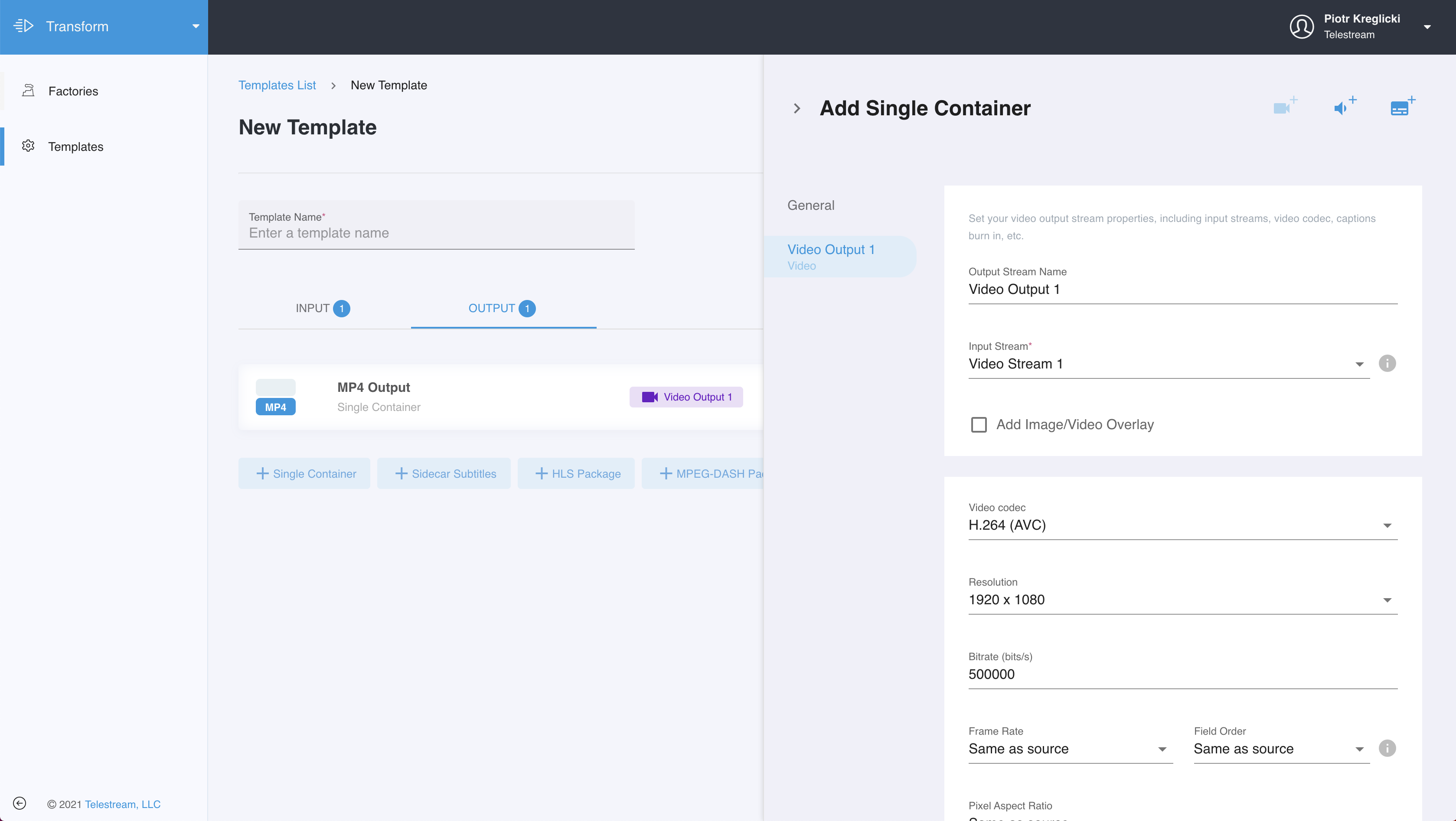Click the MP4 format badge
1456x821 pixels.
(275, 406)
